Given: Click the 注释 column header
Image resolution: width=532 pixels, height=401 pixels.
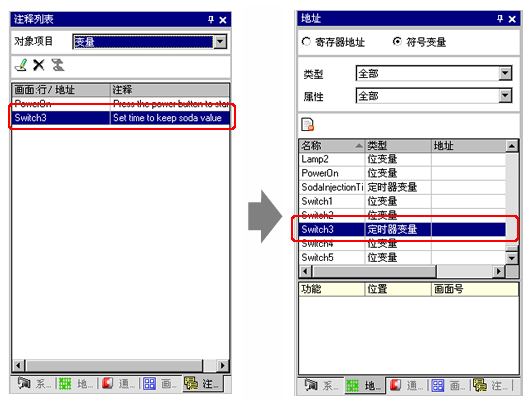Looking at the screenshot, I should click(170, 90).
